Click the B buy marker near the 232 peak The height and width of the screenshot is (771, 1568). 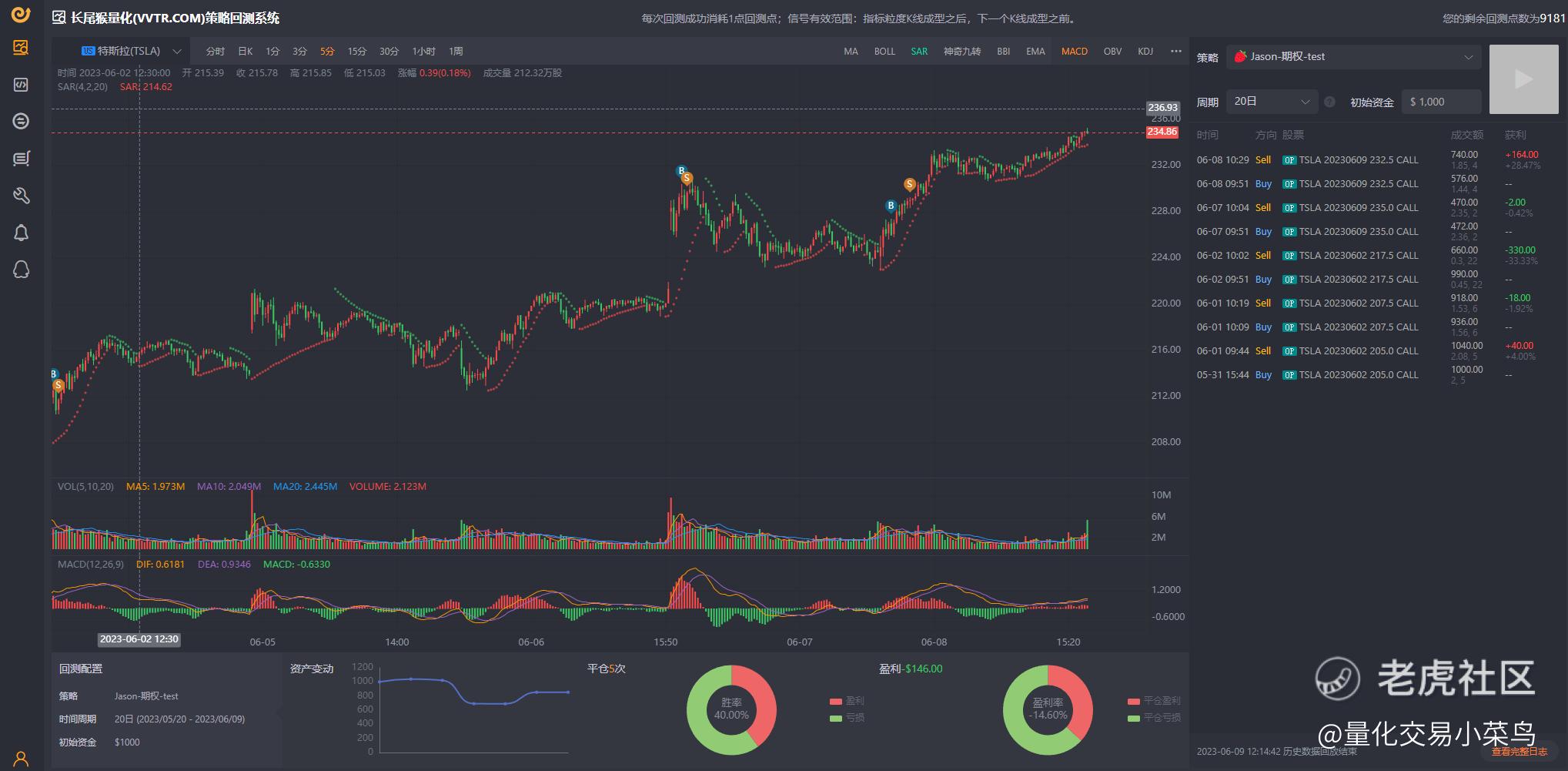[680, 171]
